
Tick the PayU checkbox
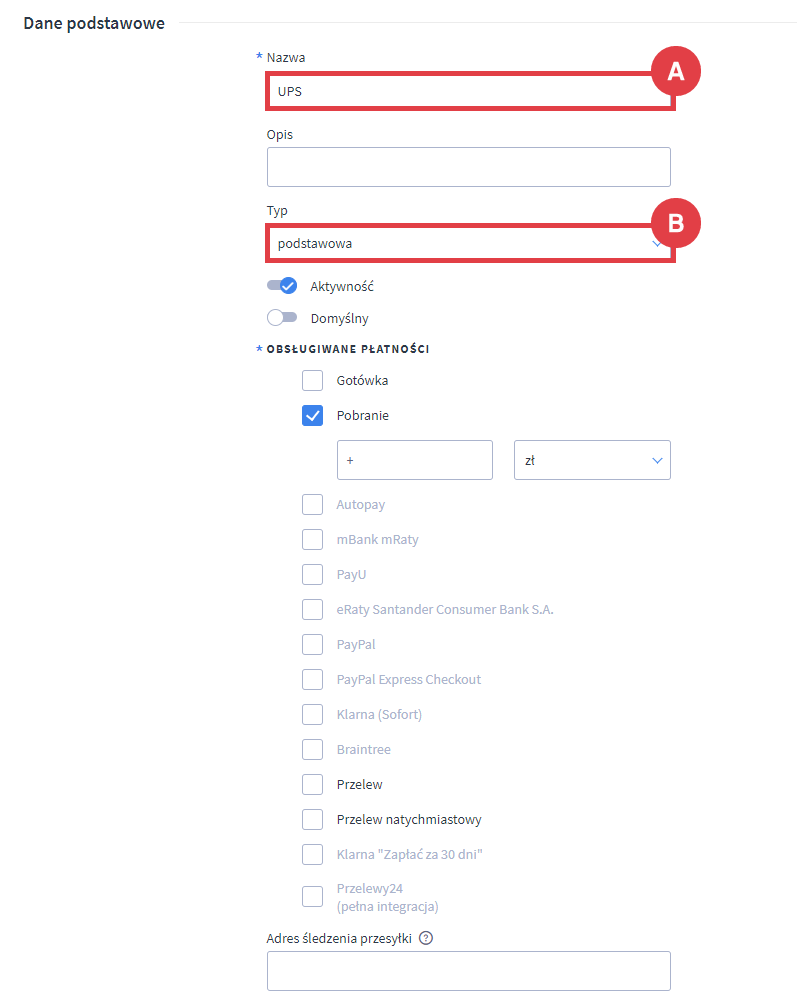coord(312,575)
